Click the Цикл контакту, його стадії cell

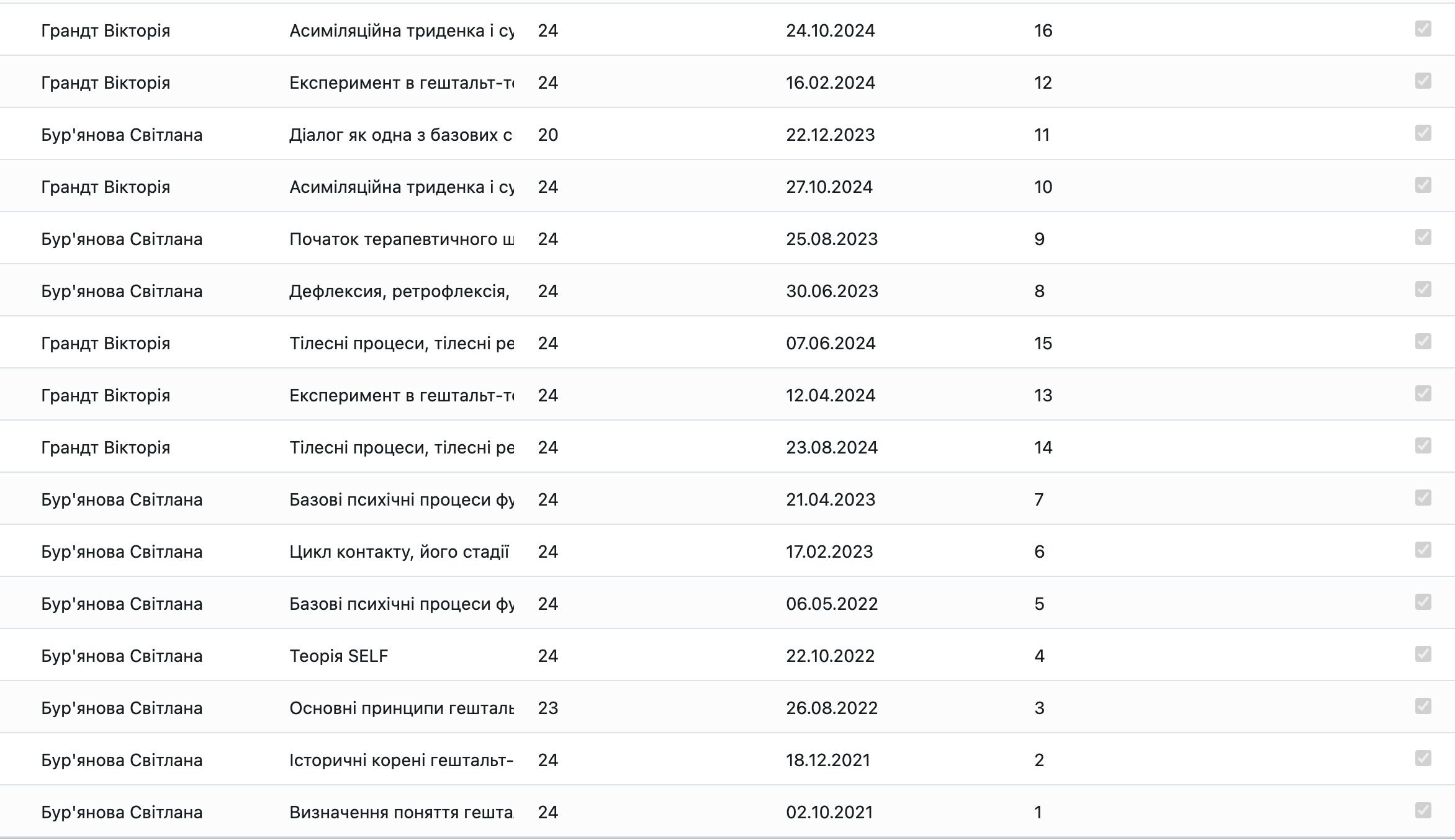pyautogui.click(x=399, y=552)
